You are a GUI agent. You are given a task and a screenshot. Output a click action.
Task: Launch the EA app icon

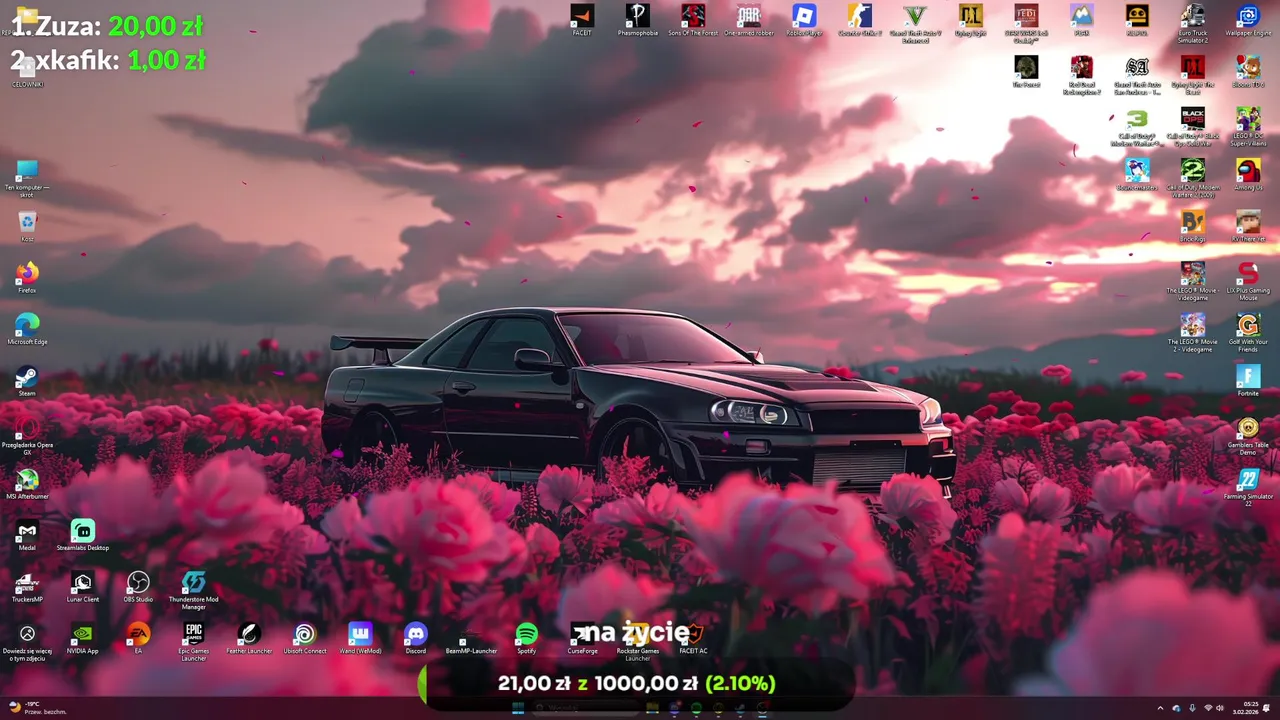click(x=138, y=640)
